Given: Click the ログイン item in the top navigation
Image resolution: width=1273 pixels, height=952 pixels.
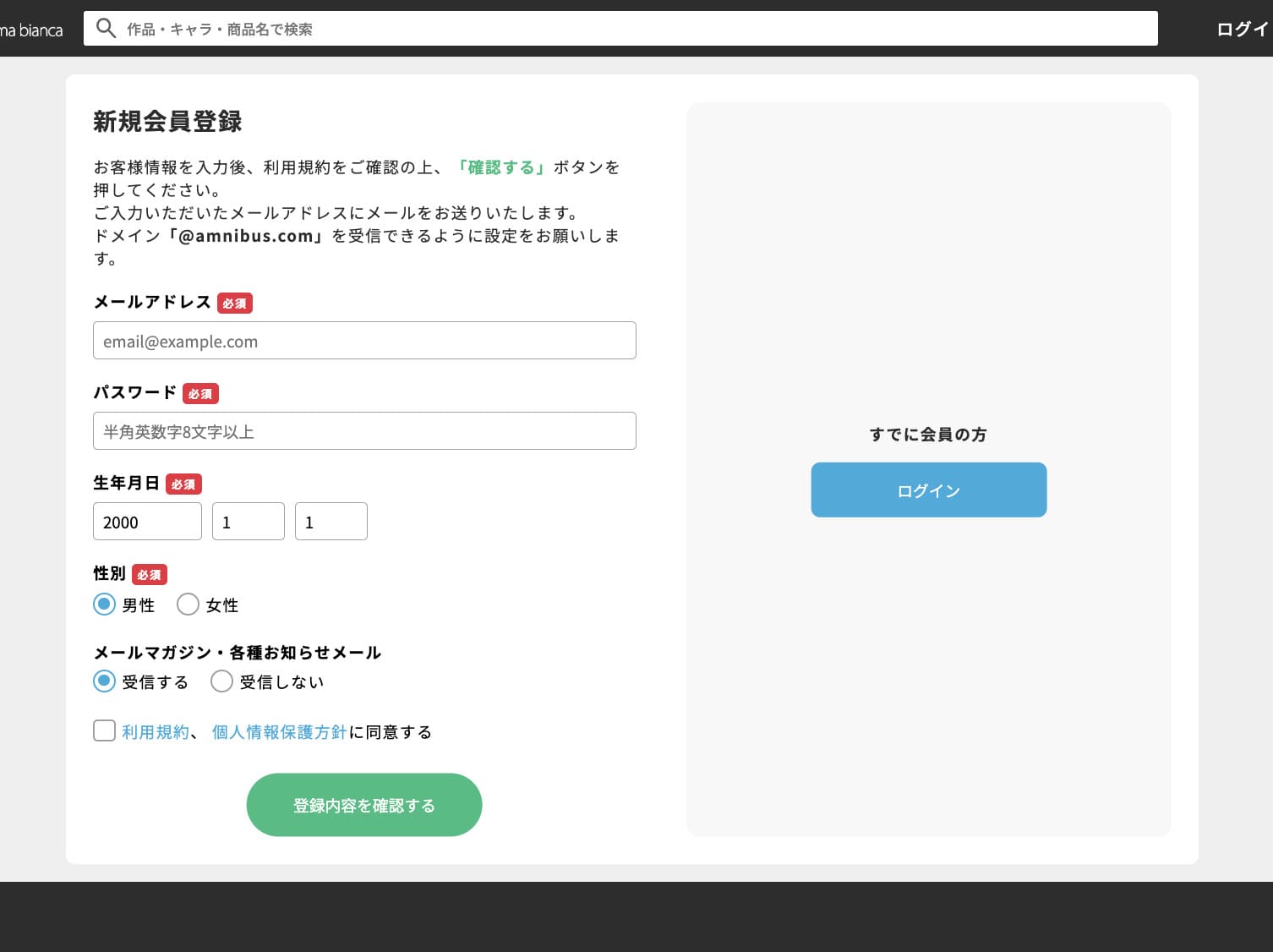Looking at the screenshot, I should (1243, 28).
